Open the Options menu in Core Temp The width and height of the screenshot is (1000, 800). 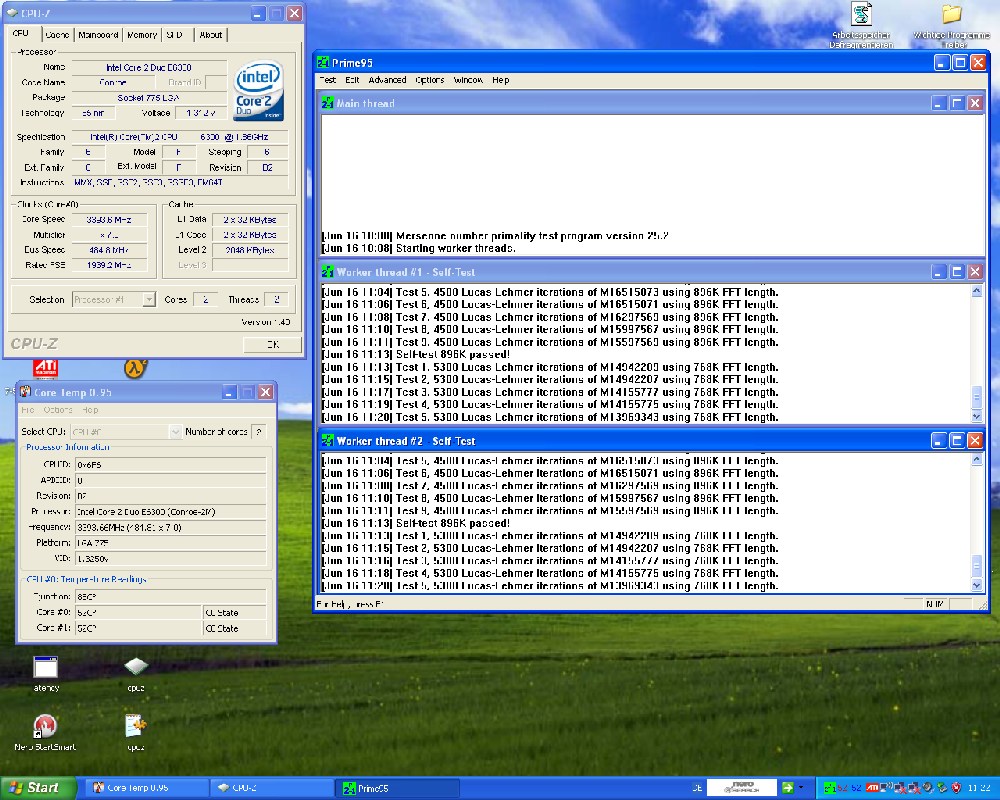[x=58, y=410]
